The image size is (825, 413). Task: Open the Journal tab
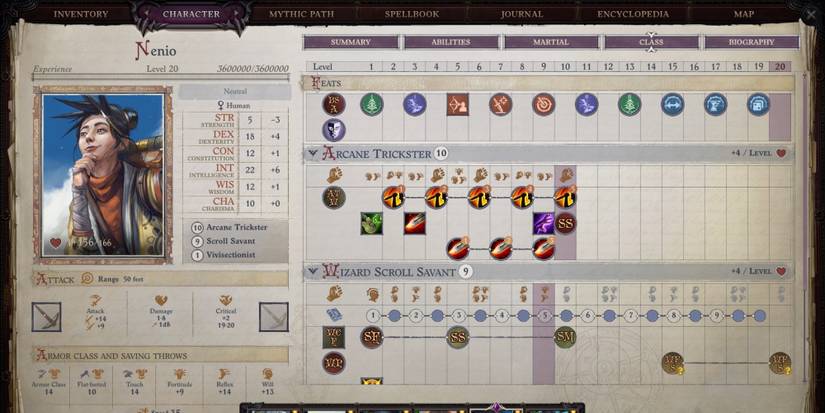click(x=521, y=14)
